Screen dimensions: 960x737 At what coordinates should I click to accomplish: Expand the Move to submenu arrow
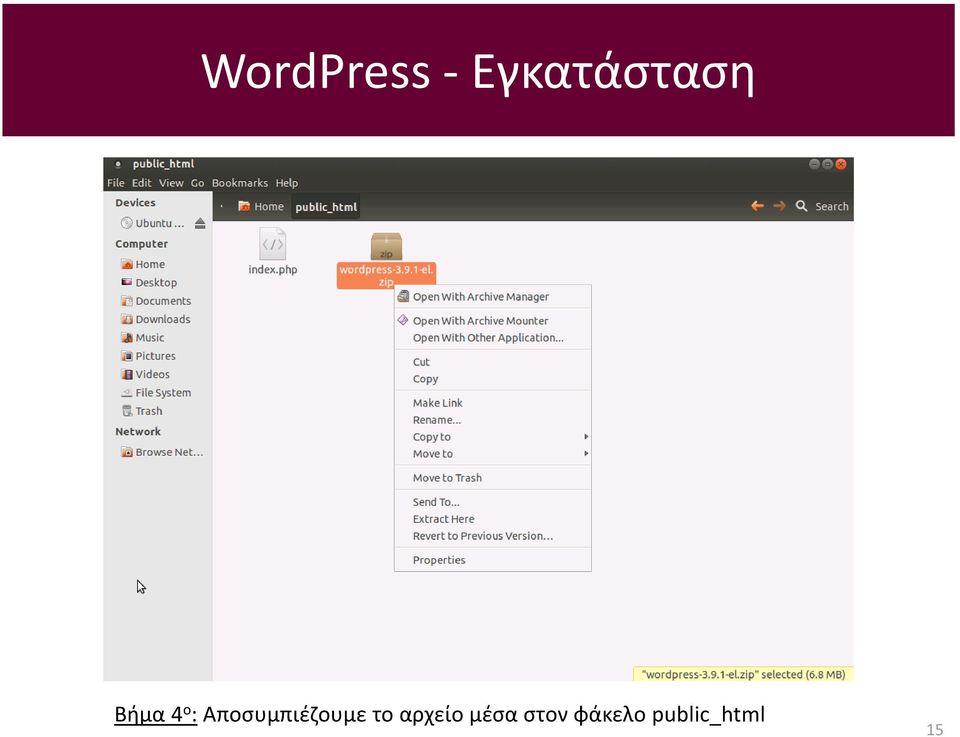[586, 454]
